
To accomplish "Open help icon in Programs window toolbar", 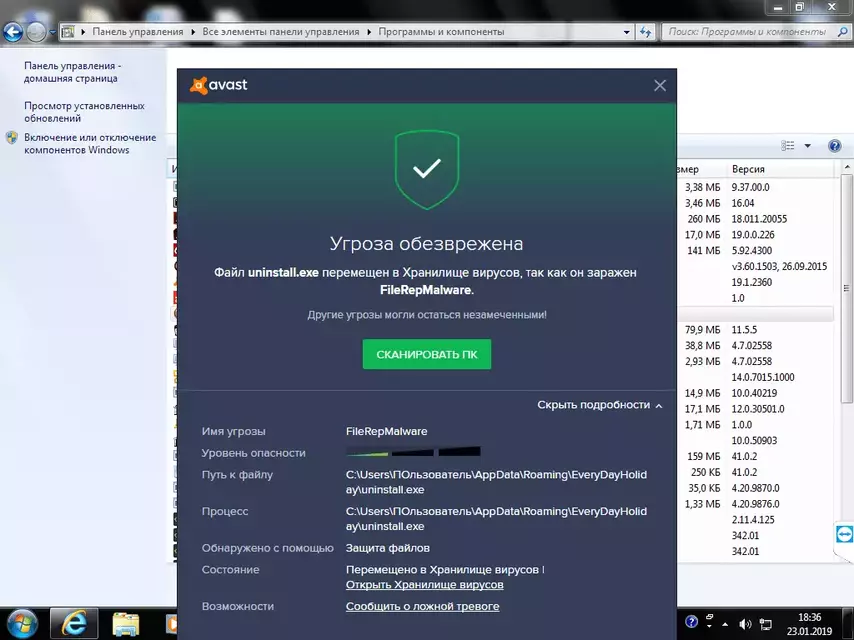I will point(834,146).
